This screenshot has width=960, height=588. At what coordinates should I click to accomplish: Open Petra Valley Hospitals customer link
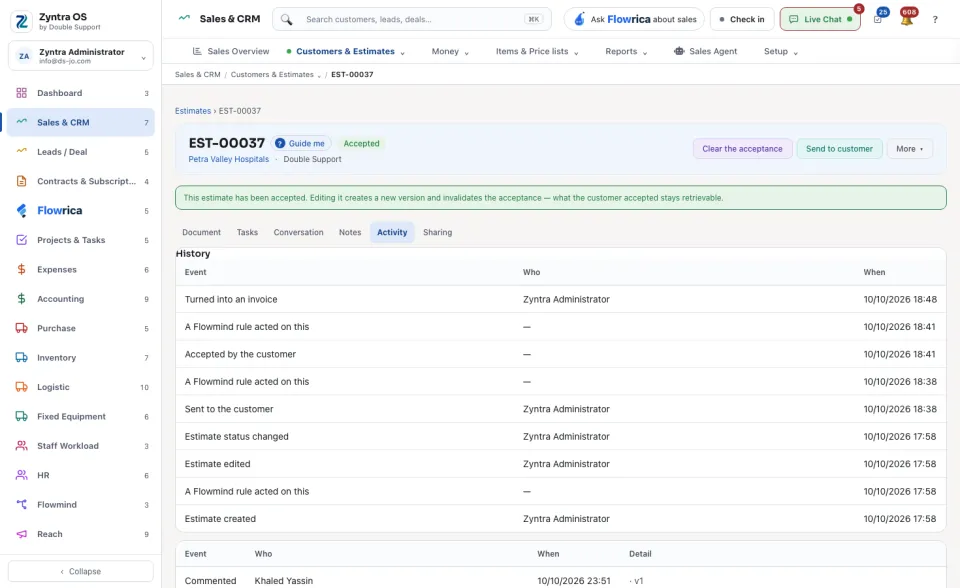coord(228,159)
